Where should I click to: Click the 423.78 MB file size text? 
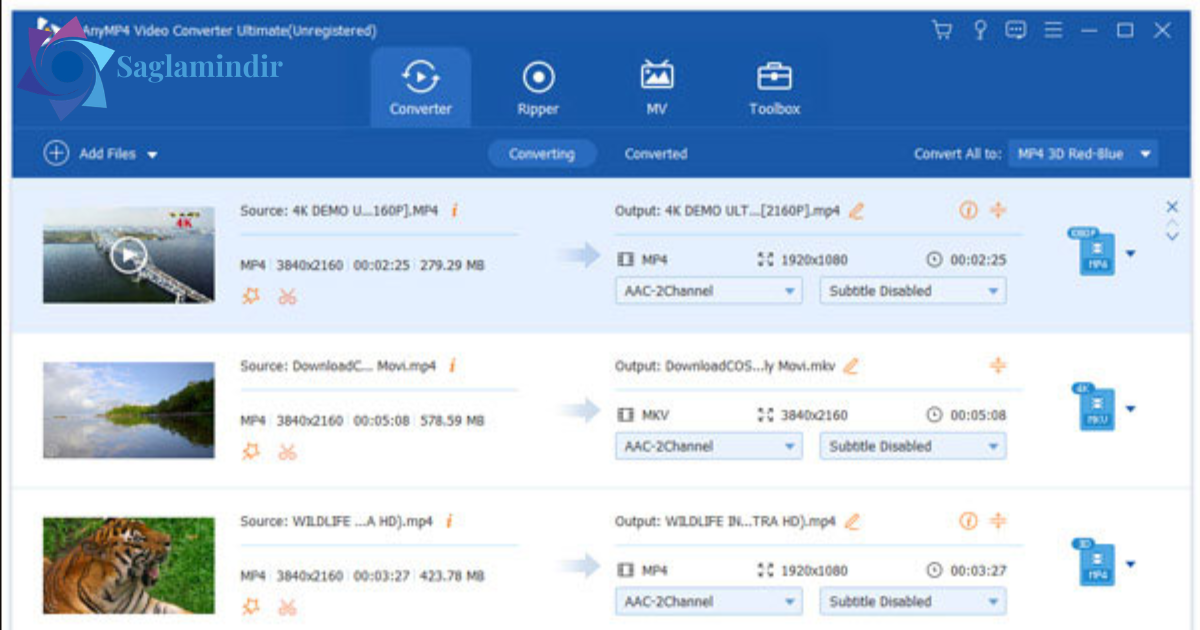pos(452,576)
